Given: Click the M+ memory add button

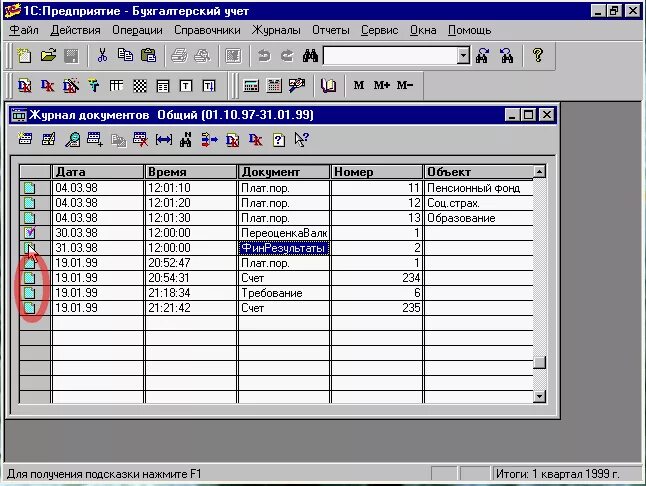Looking at the screenshot, I should 382,85.
